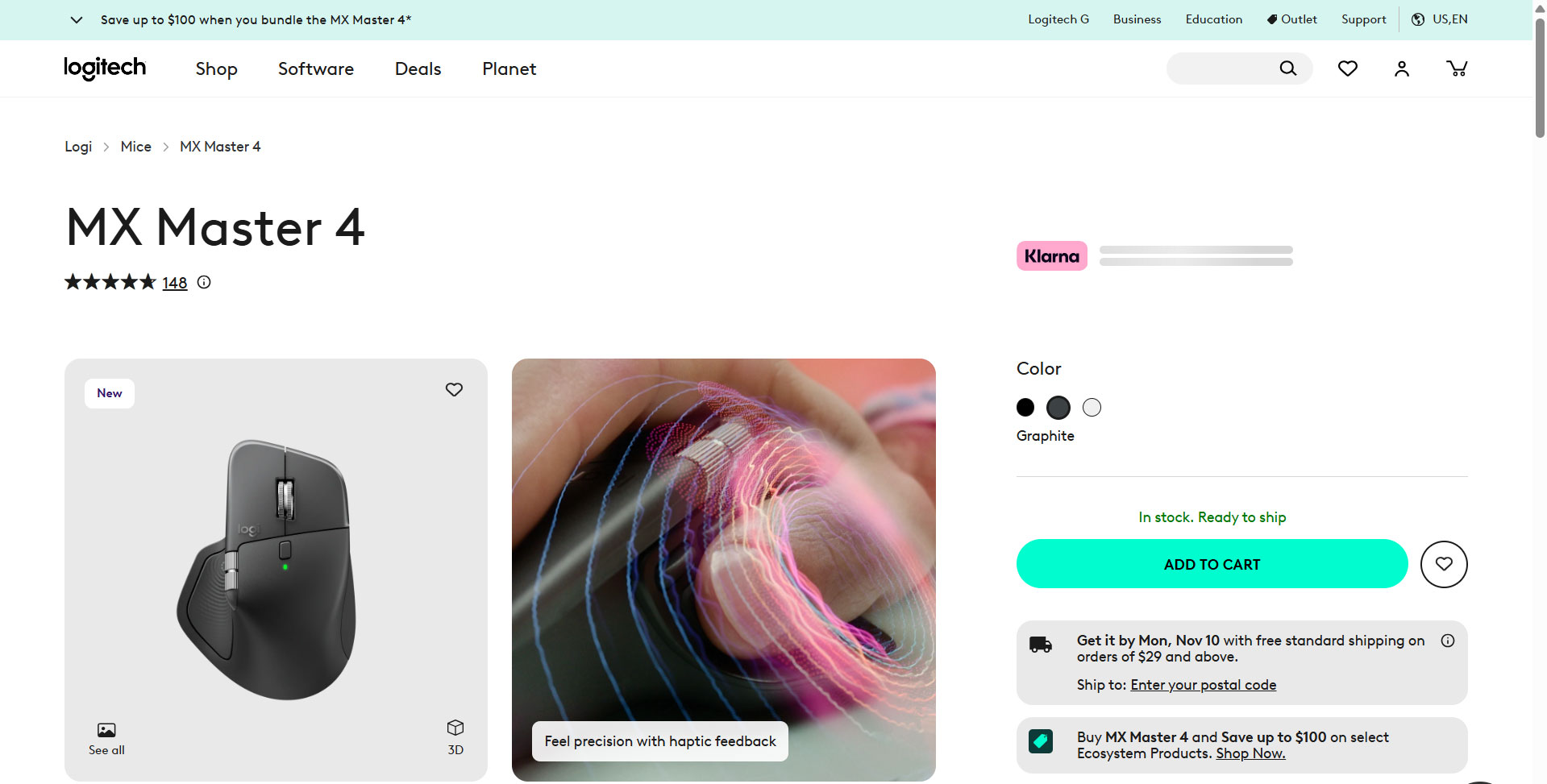This screenshot has height=784, width=1547.
Task: Expand the promo banner chevron
Action: [77, 20]
